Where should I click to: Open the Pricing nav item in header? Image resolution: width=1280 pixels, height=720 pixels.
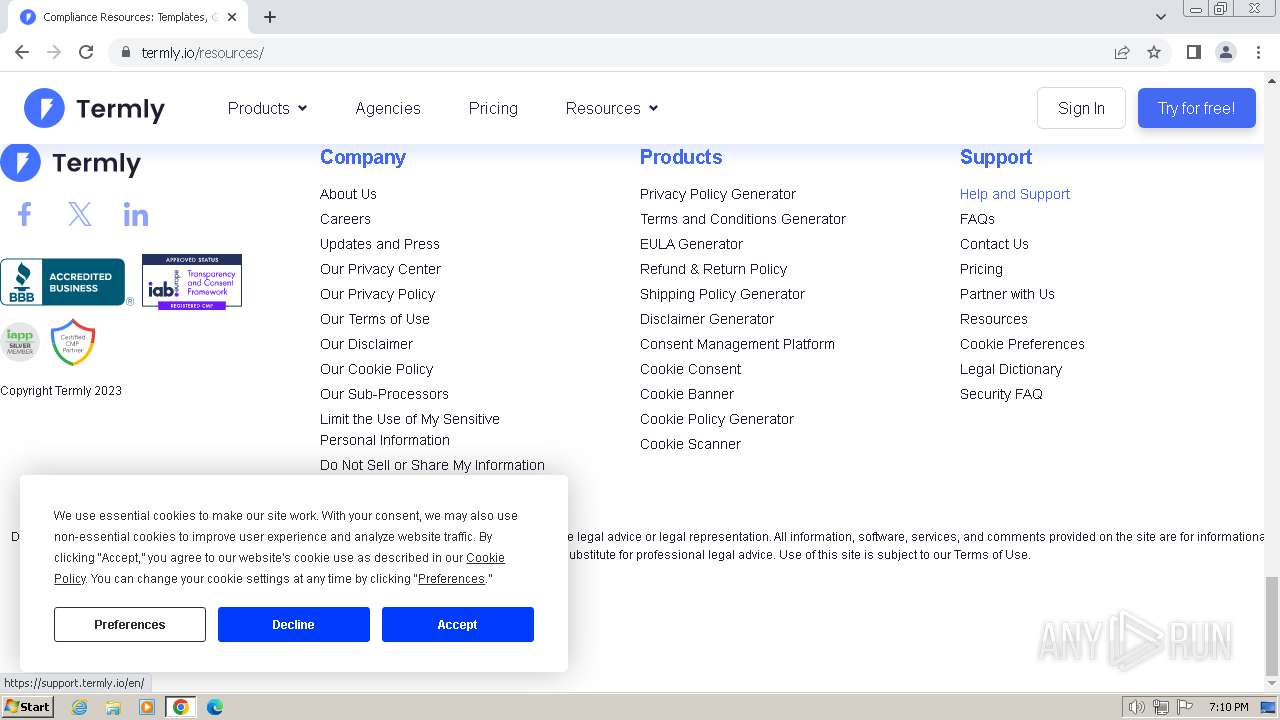point(493,108)
